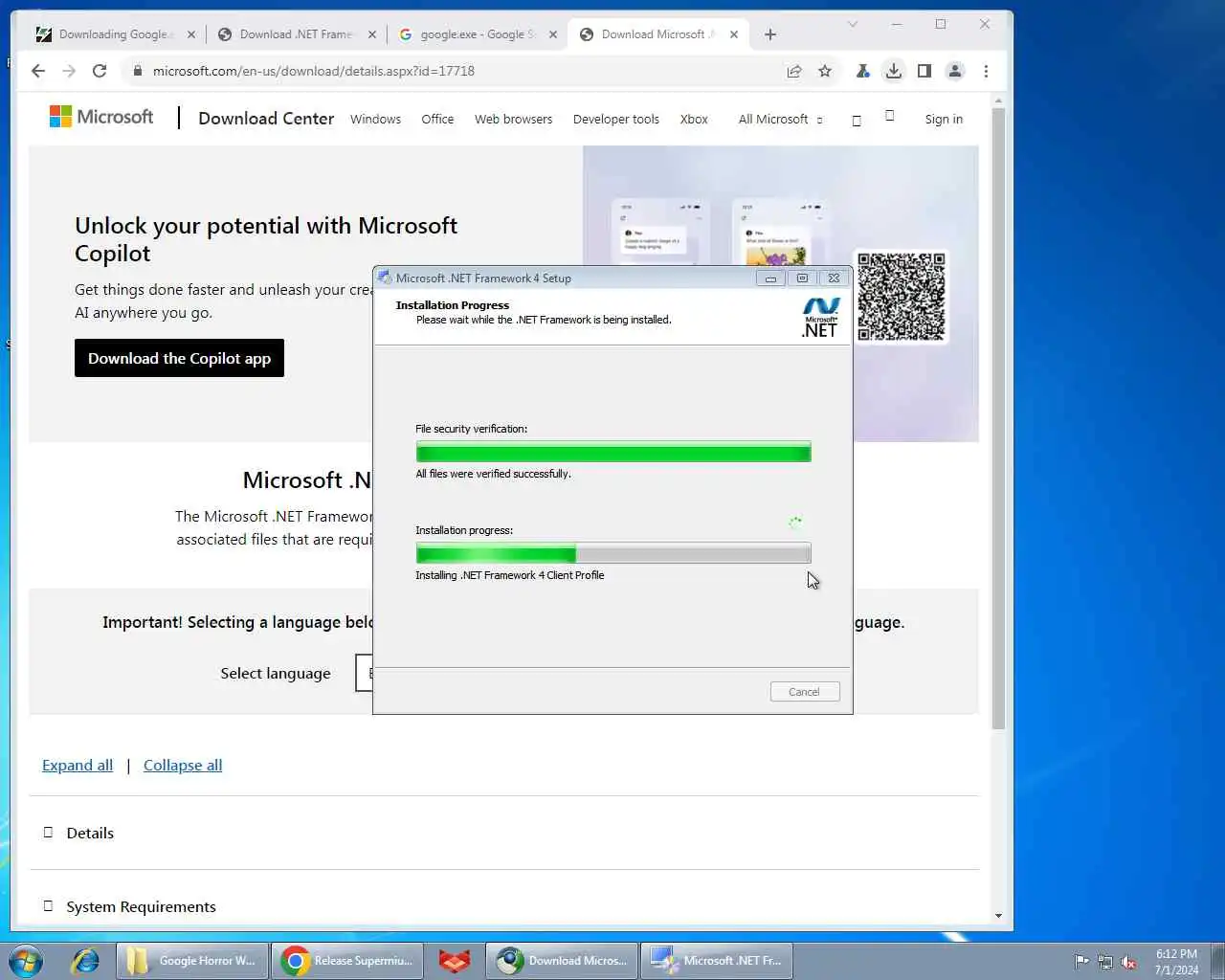
Task: Open Chrome Labs flask icon
Action: click(862, 71)
